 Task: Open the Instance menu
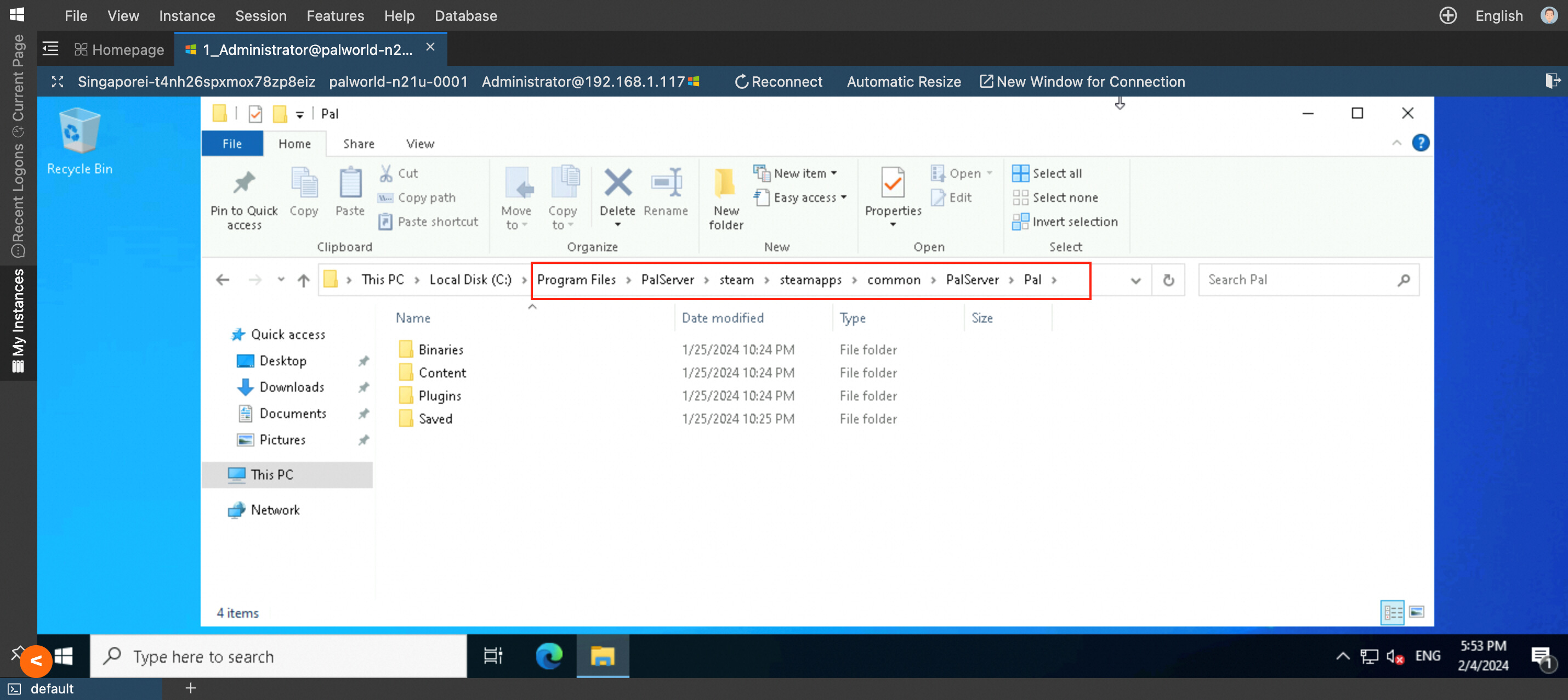point(187,15)
